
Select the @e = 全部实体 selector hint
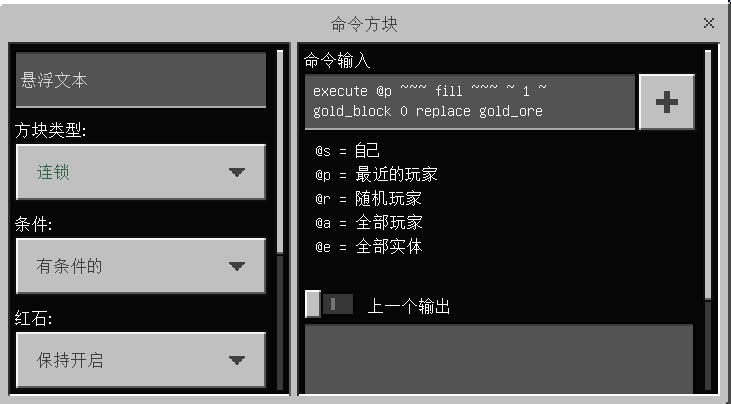(369, 247)
